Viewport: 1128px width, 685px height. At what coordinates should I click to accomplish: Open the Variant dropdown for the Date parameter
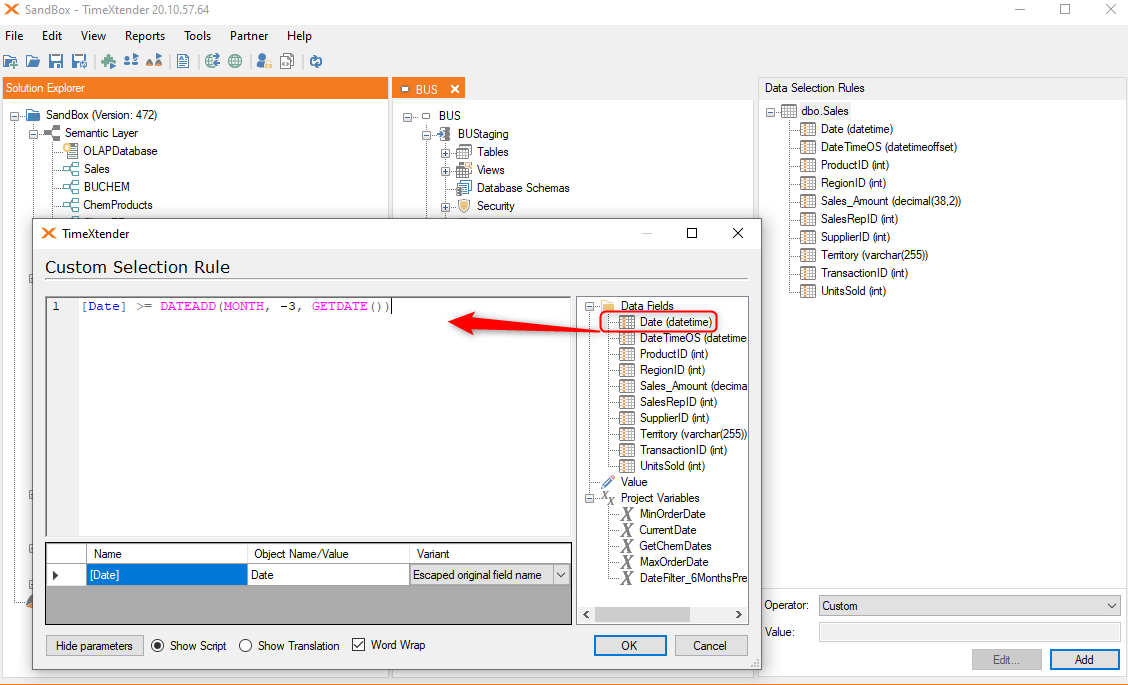560,575
